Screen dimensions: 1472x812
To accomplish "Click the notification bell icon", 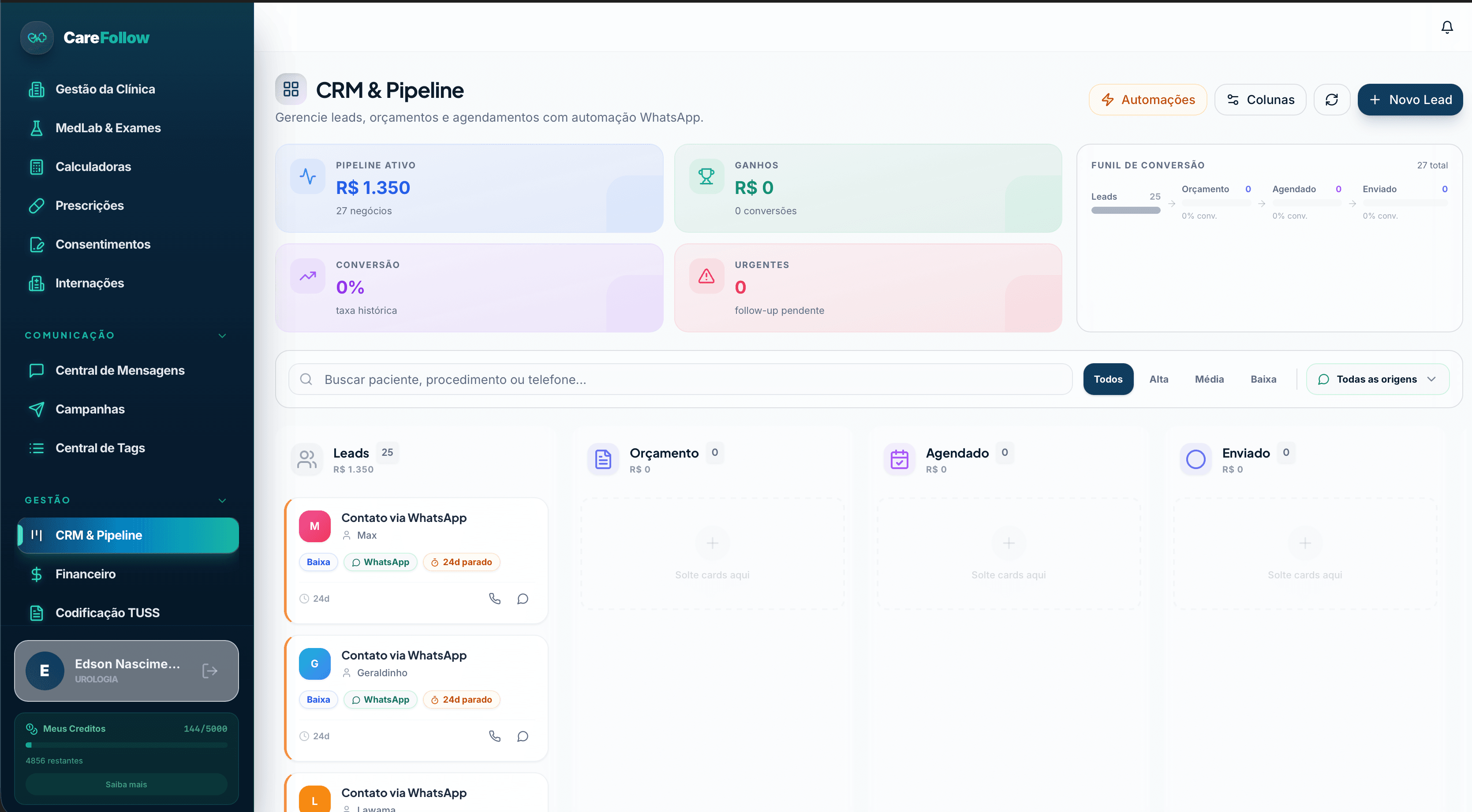I will [x=1447, y=27].
